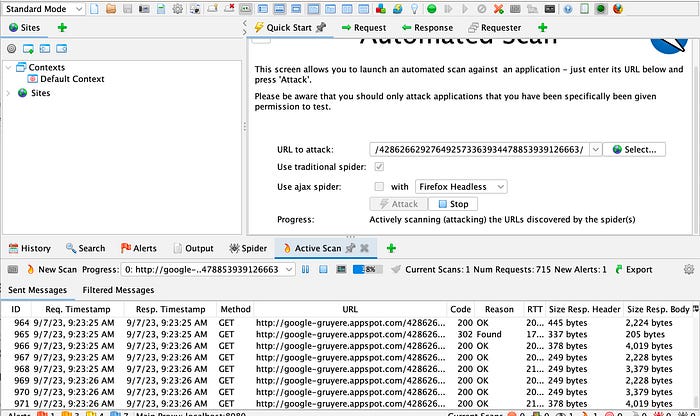
Task: Open the scan Progress selector dropdown
Action: 208,270
